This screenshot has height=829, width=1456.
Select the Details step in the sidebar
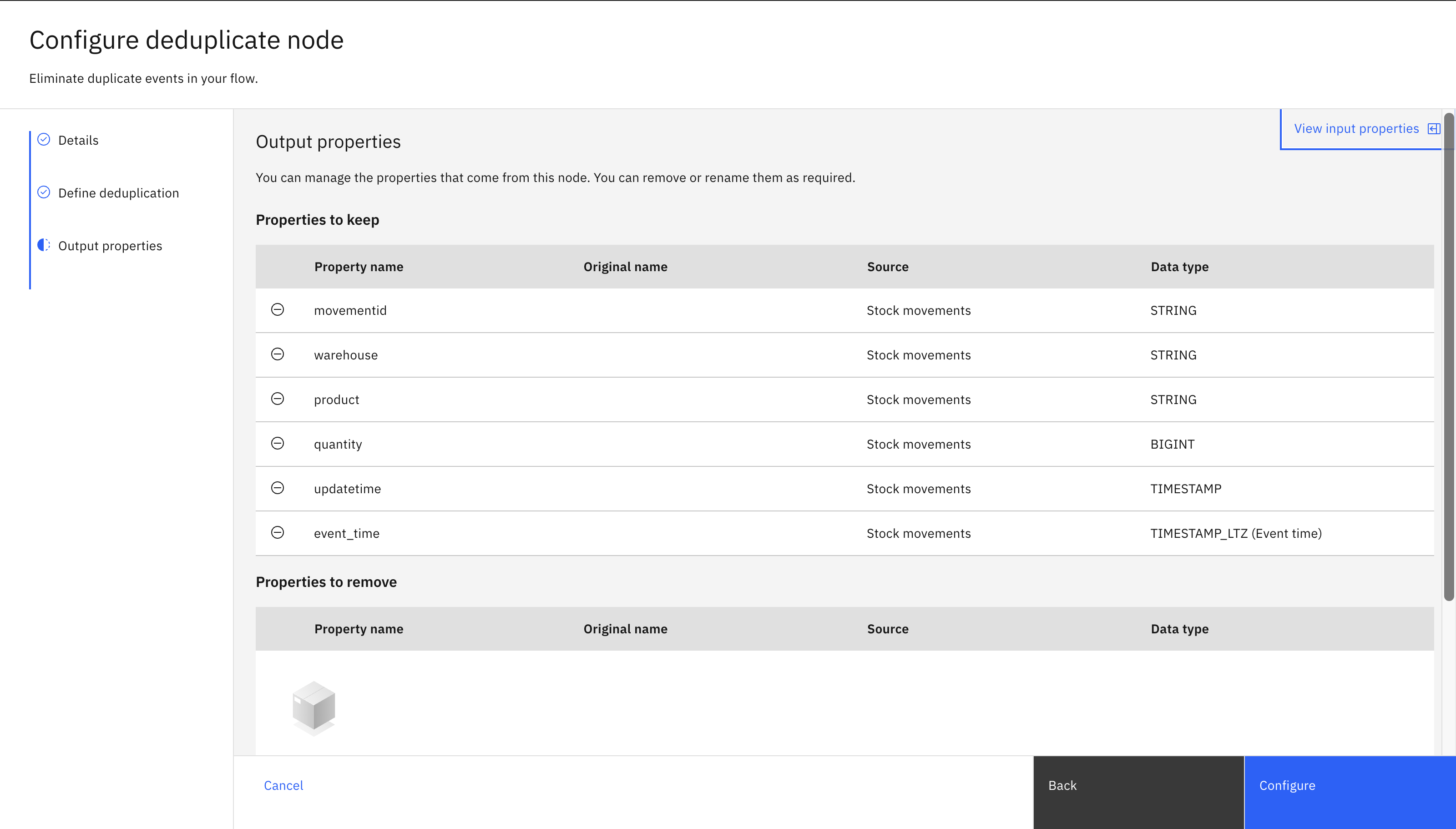coord(78,140)
